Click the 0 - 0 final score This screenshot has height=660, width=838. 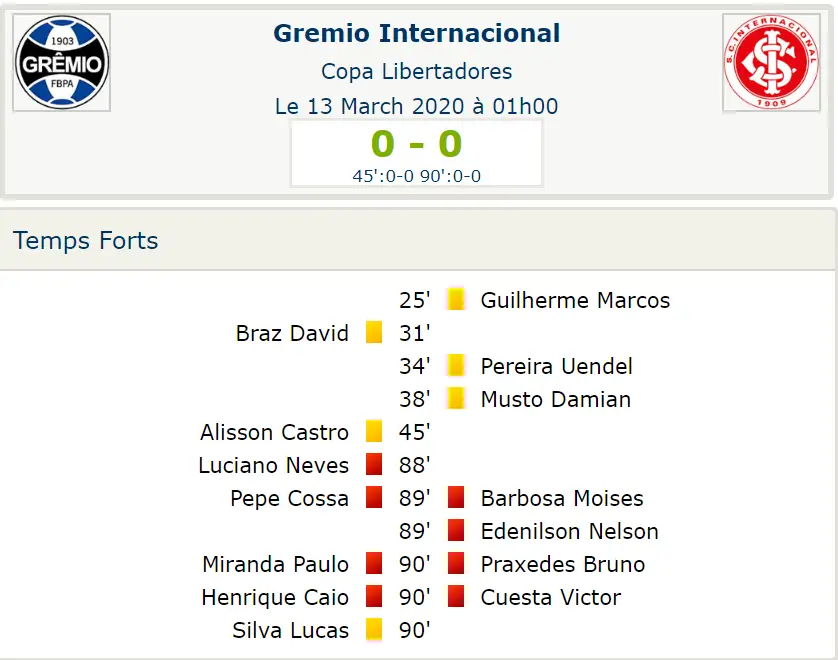(417, 144)
